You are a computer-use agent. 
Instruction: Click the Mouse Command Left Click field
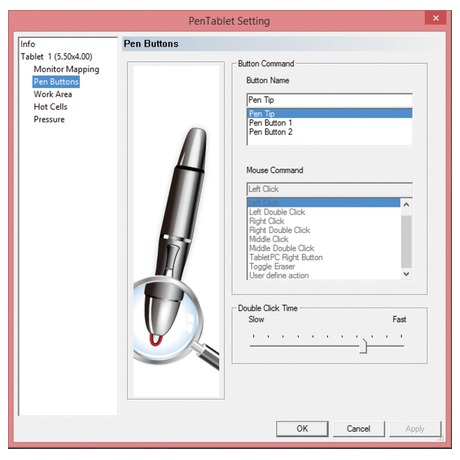[329, 189]
